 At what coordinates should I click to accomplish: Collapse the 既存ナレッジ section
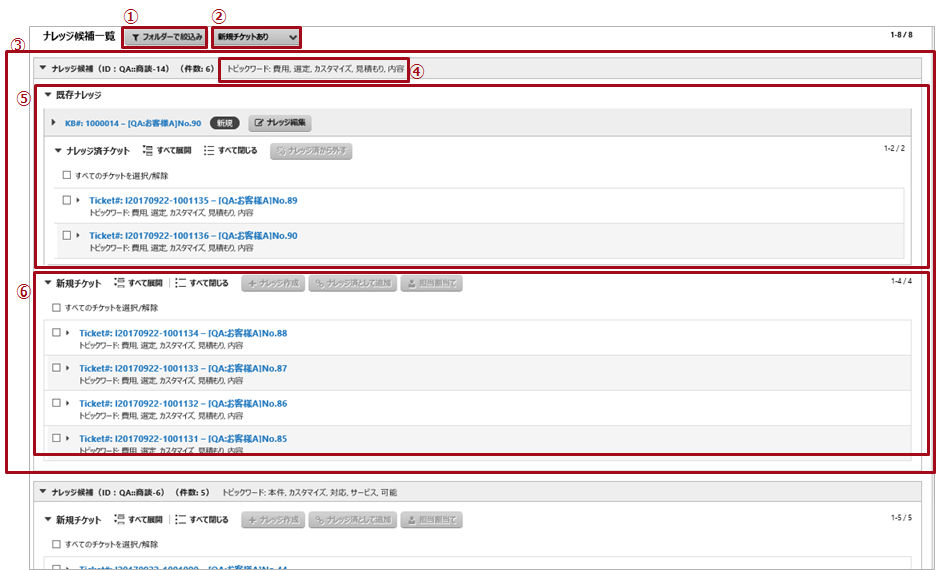coord(48,95)
